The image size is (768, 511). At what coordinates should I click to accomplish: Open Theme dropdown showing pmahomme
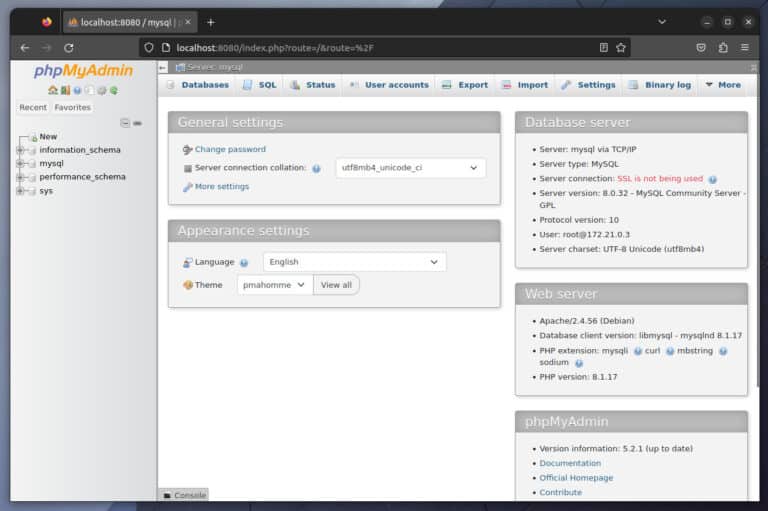275,285
